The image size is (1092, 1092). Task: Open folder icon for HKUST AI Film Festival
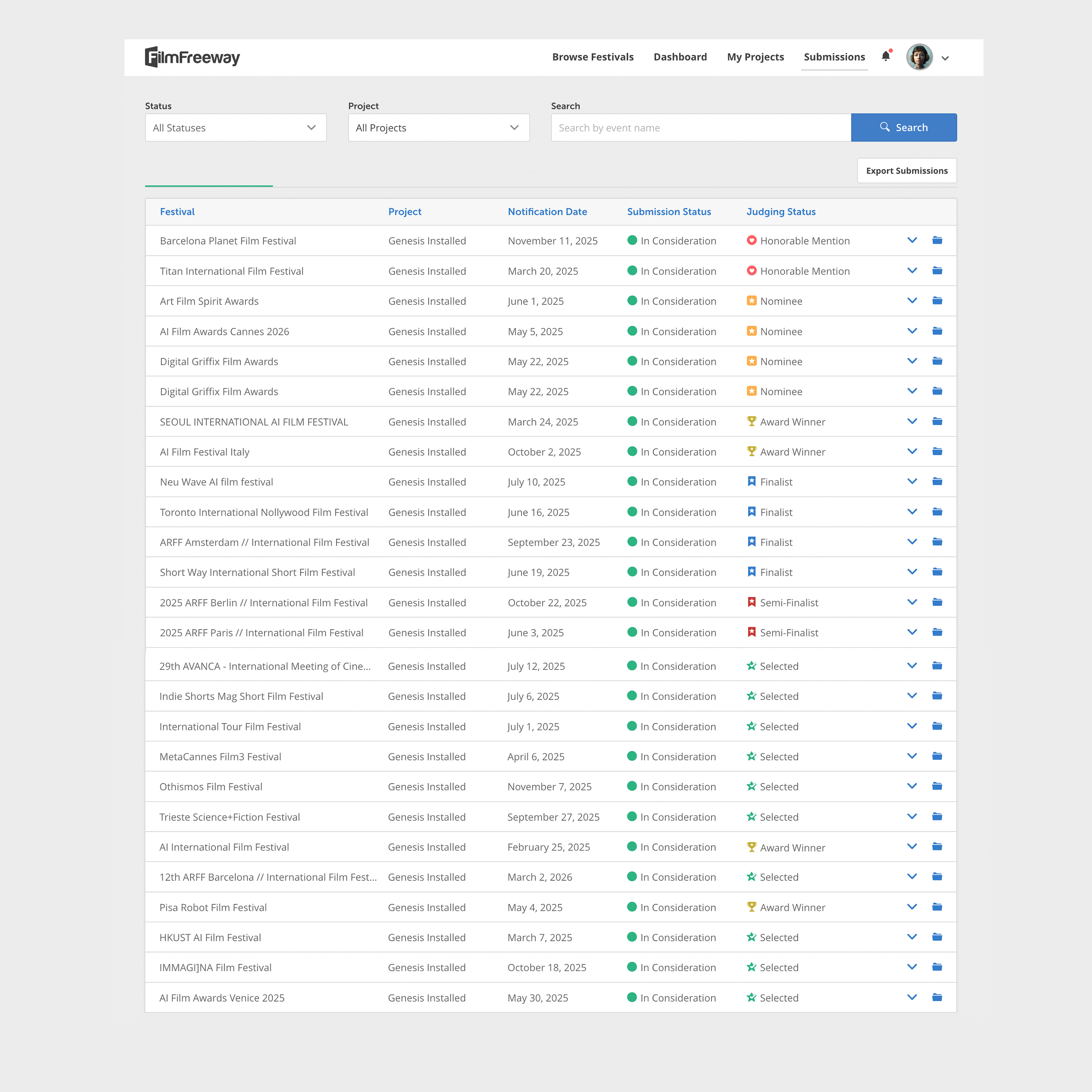(x=937, y=937)
